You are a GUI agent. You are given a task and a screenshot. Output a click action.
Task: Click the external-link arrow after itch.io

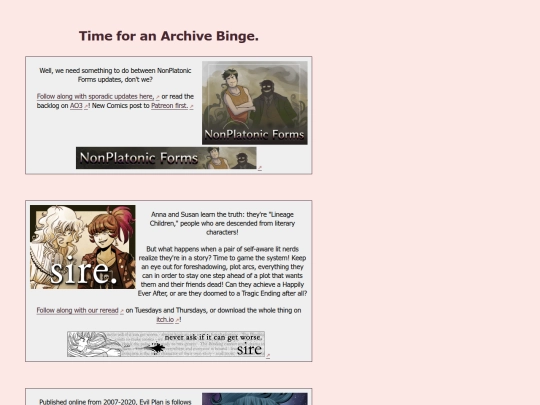177,320
